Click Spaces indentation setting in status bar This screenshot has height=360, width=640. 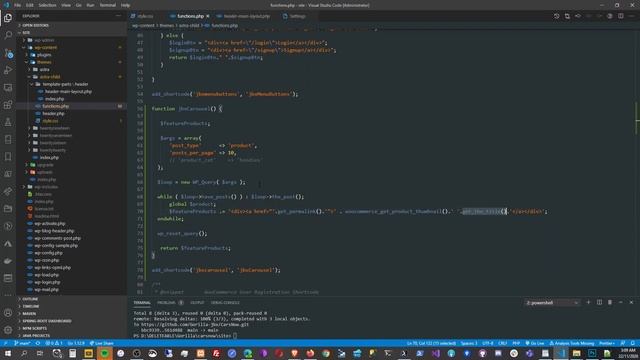coord(469,343)
